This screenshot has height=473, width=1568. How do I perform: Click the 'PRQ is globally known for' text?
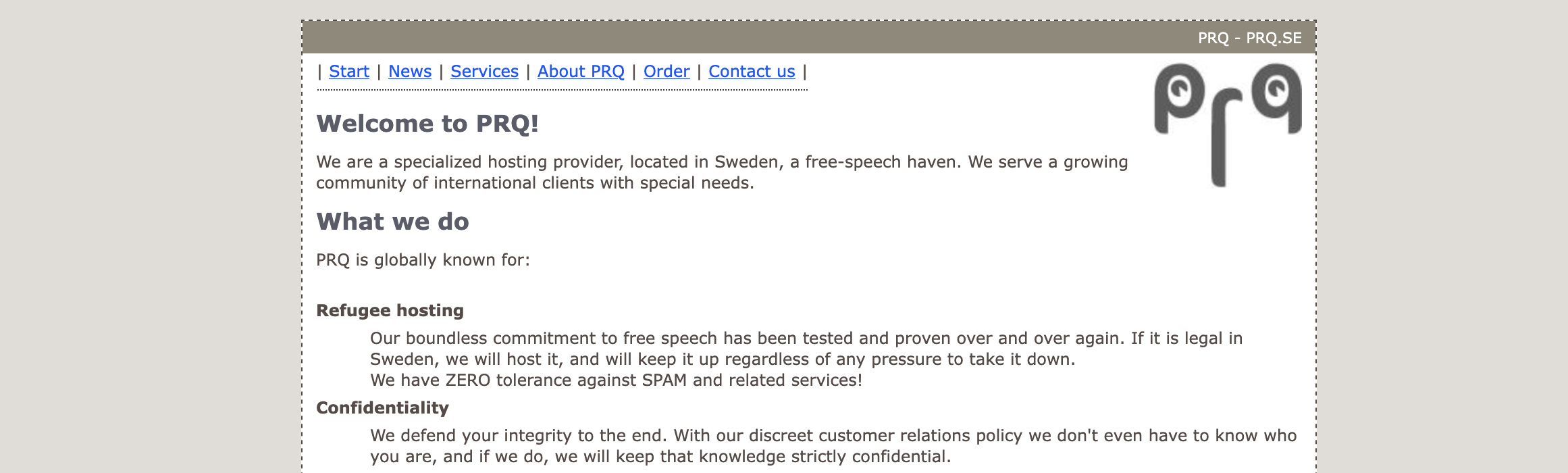pyautogui.click(x=423, y=260)
